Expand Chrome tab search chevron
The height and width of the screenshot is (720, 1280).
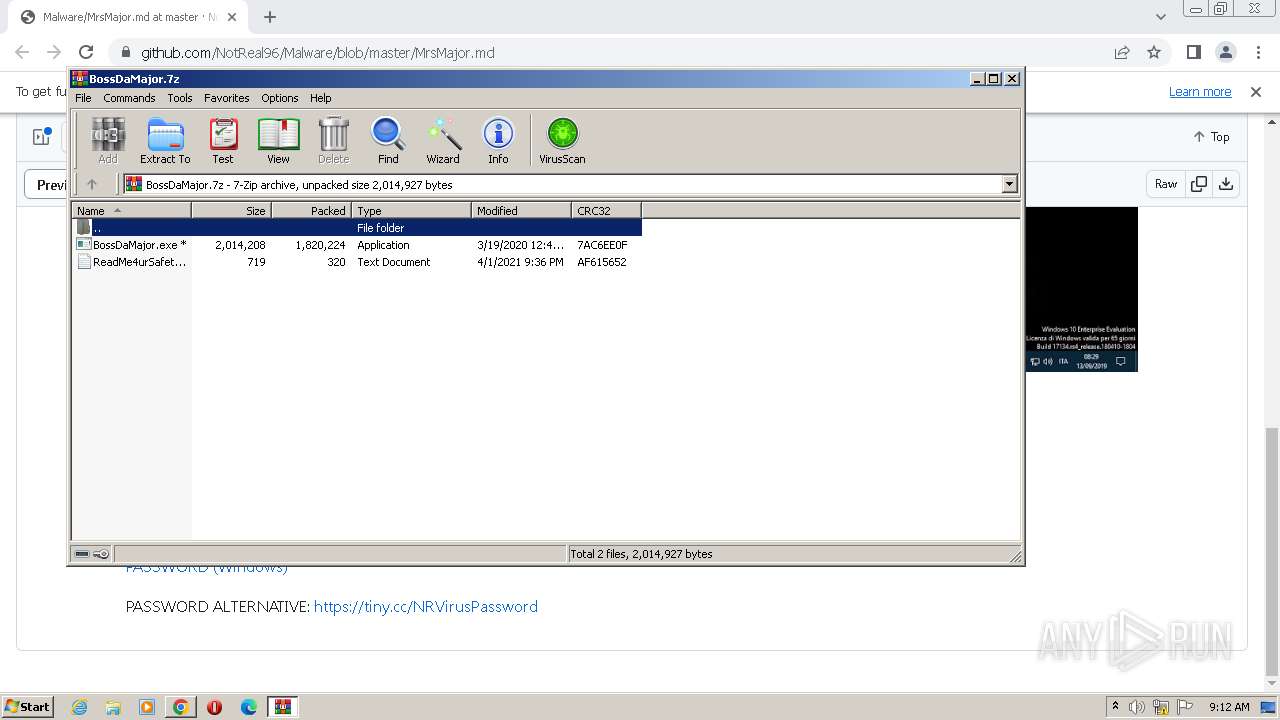[1160, 17]
